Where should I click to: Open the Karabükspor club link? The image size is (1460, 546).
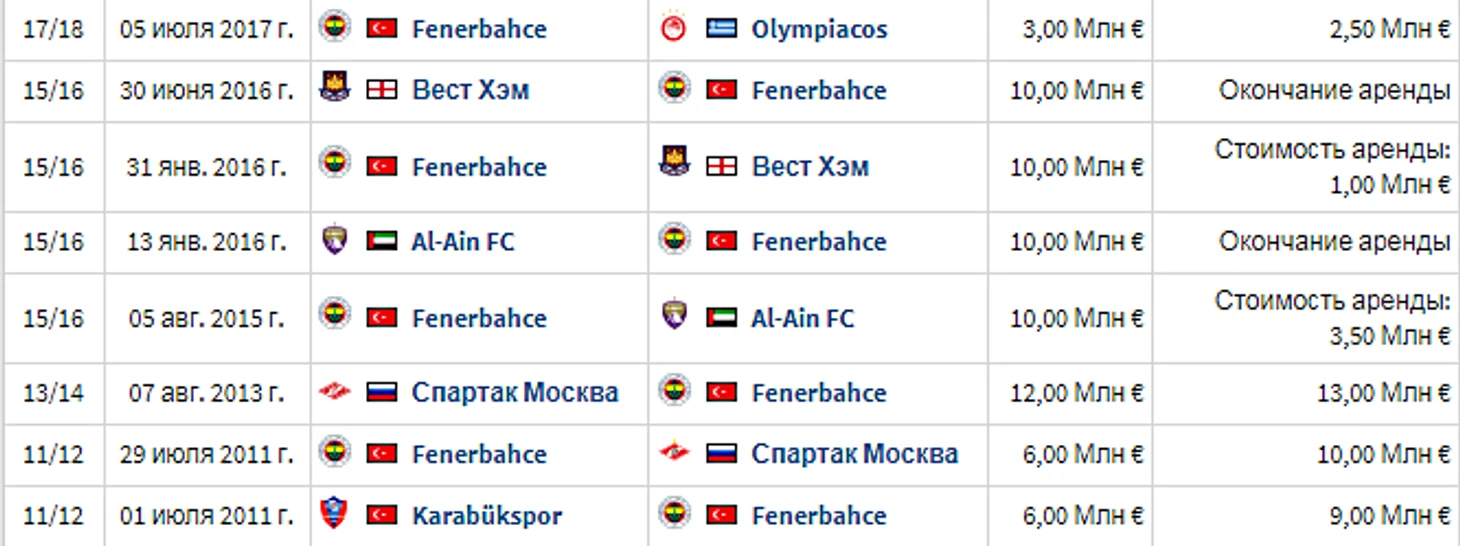click(x=486, y=516)
